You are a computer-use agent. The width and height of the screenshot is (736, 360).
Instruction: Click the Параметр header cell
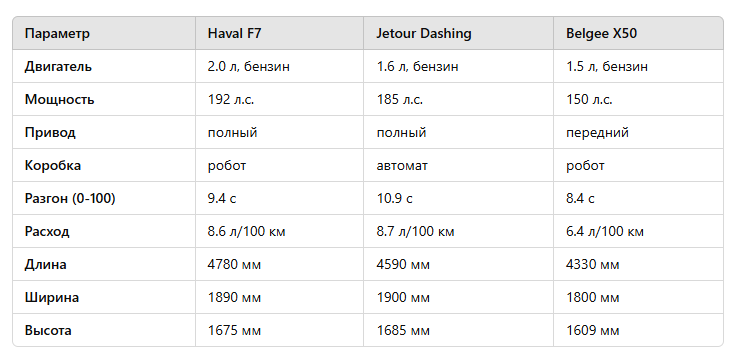click(104, 33)
